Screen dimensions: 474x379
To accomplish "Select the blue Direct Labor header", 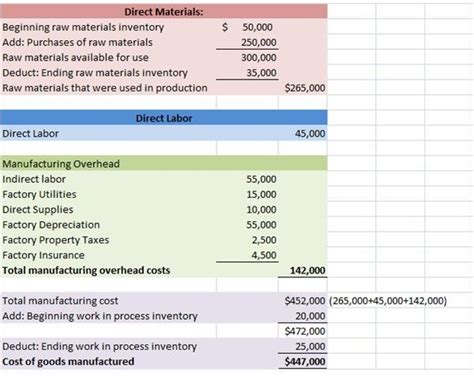I will 163,118.
